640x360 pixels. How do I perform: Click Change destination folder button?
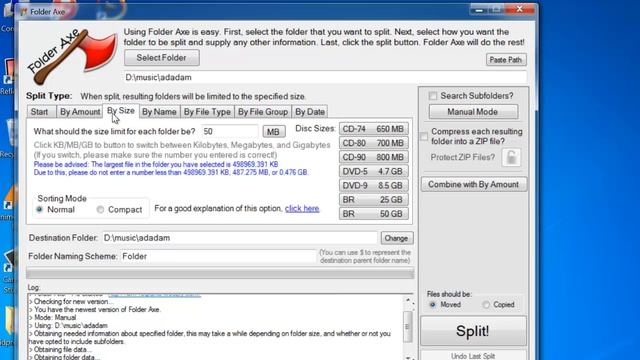pos(397,238)
